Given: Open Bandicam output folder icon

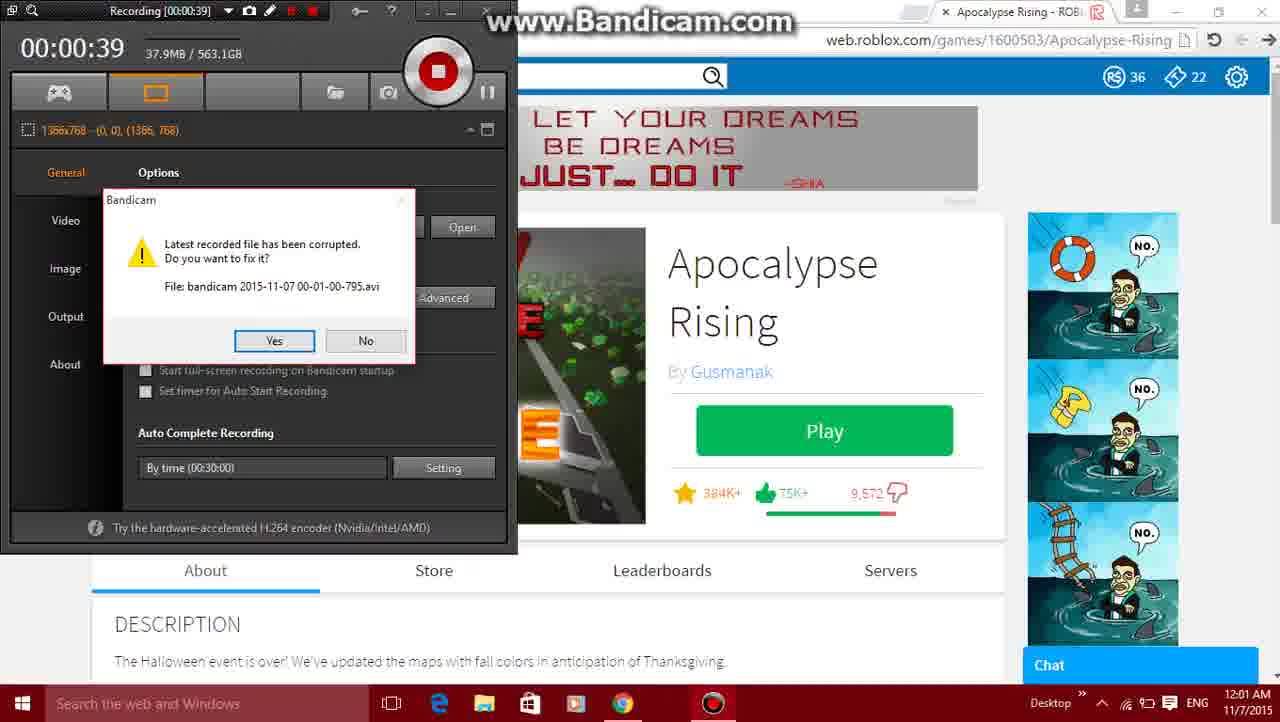Looking at the screenshot, I should point(336,92).
